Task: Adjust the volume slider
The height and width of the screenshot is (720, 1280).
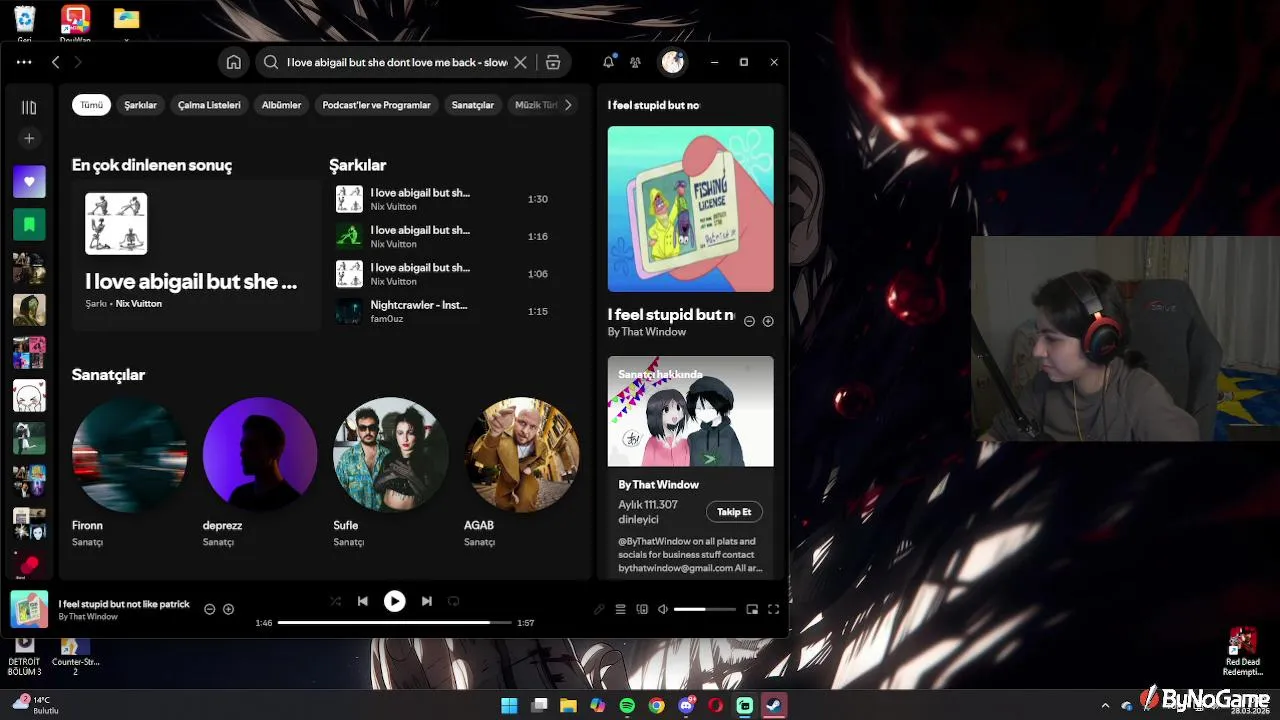Action: [704, 609]
